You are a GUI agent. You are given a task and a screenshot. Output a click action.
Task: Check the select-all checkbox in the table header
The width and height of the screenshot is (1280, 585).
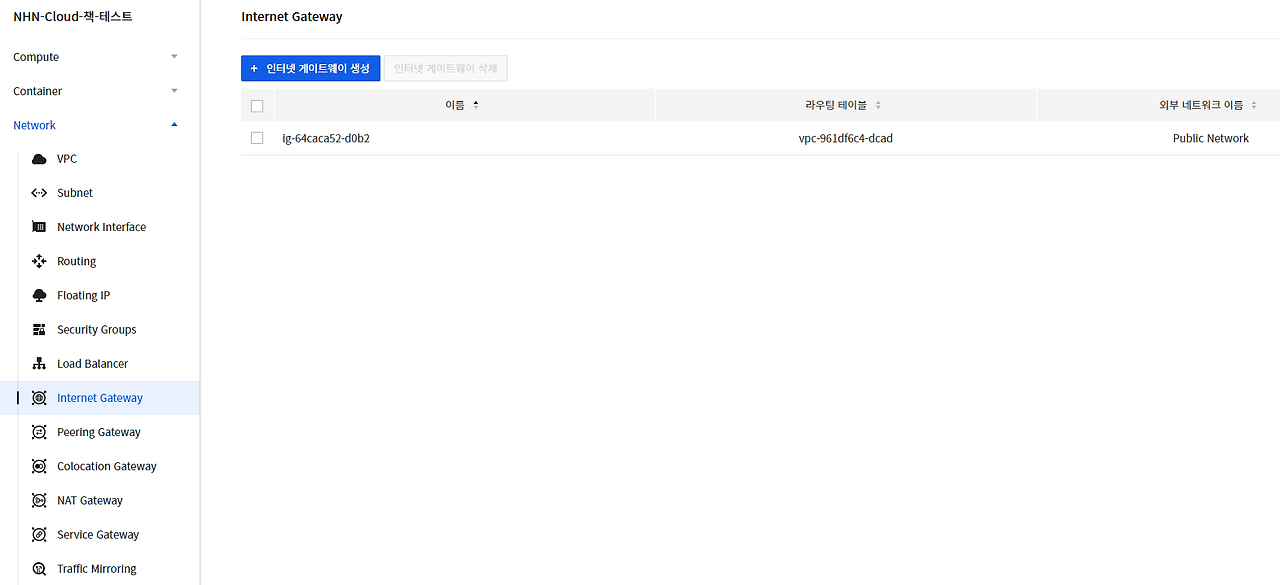coord(257,105)
